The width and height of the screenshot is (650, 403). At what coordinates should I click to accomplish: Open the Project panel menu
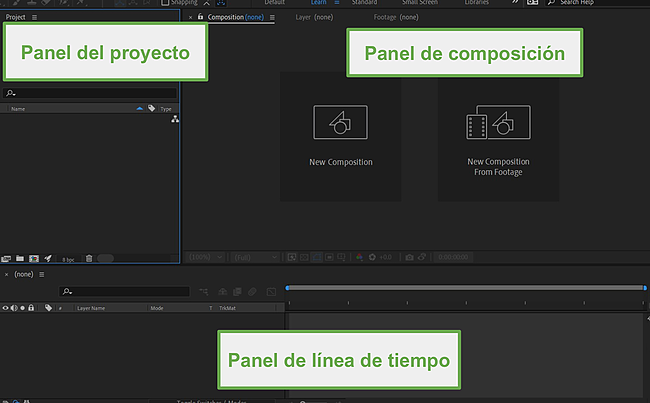click(34, 17)
